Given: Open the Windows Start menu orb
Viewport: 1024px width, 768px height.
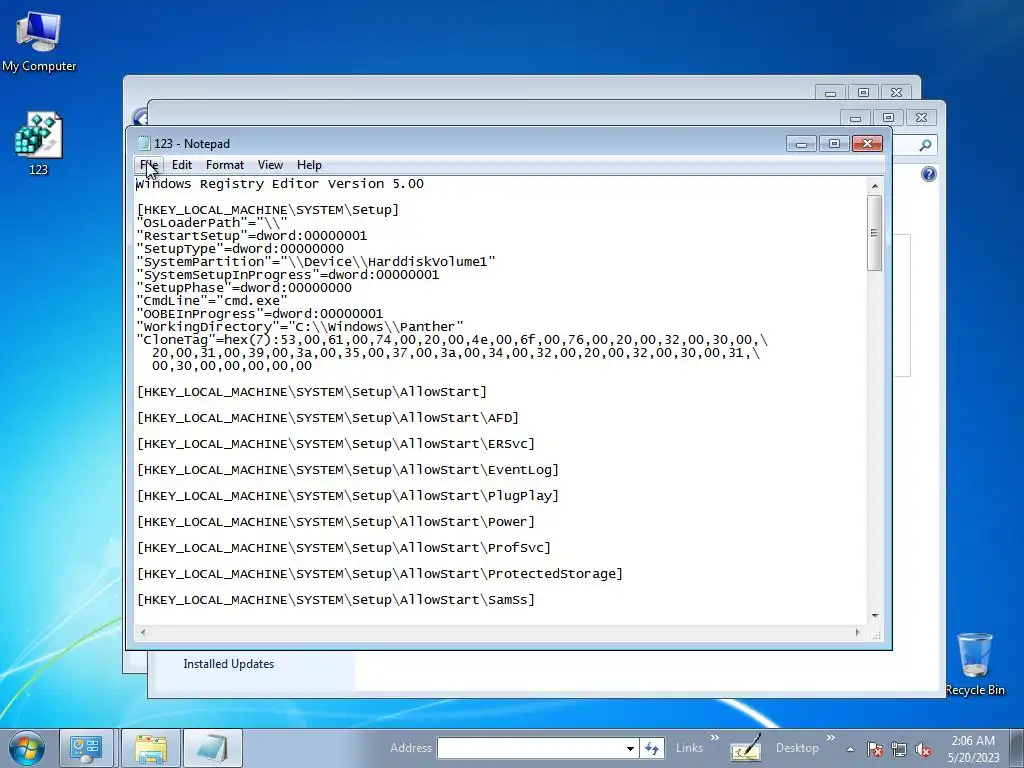Looking at the screenshot, I should pyautogui.click(x=26, y=748).
